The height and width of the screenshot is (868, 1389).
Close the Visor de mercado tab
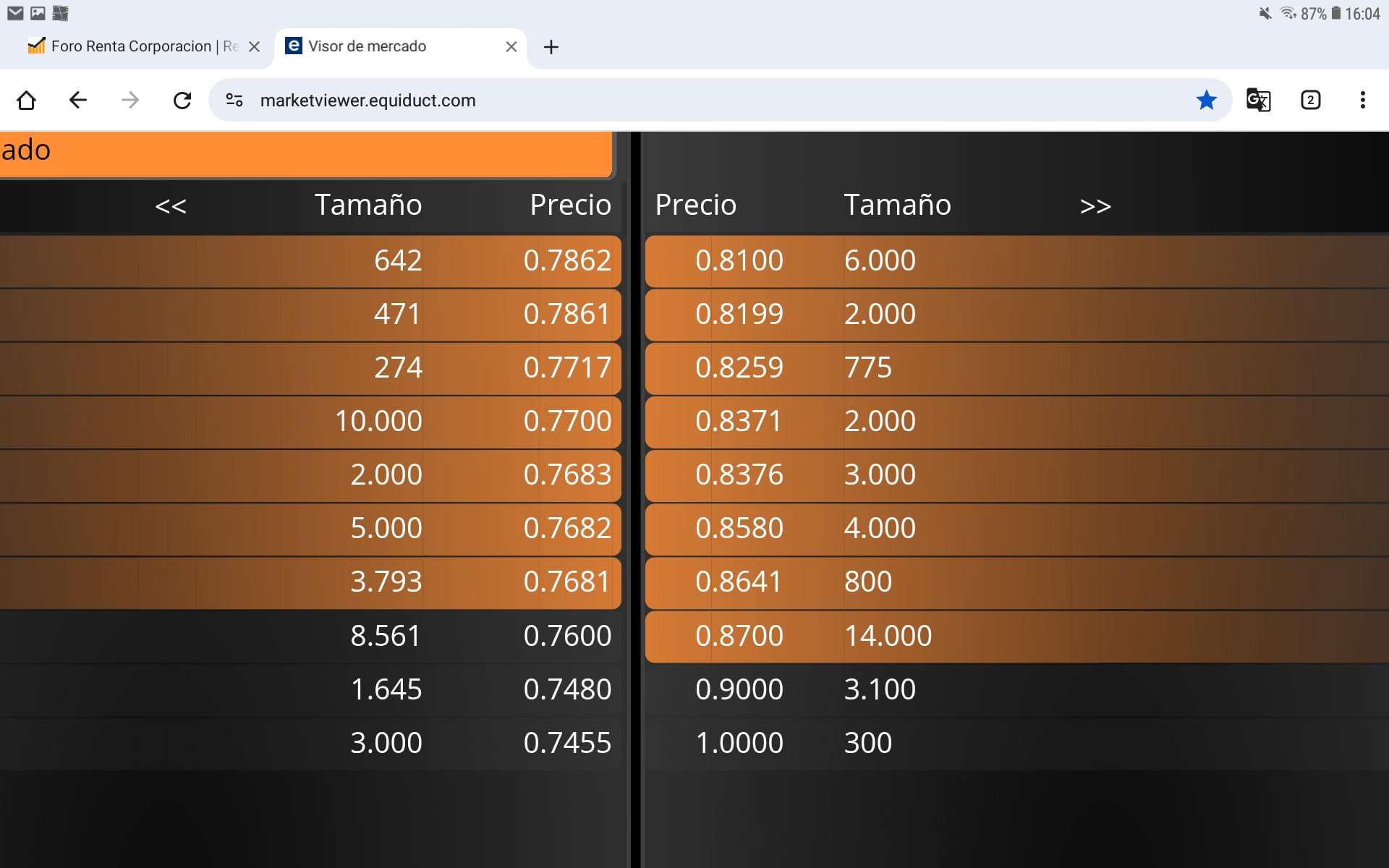[x=511, y=47]
